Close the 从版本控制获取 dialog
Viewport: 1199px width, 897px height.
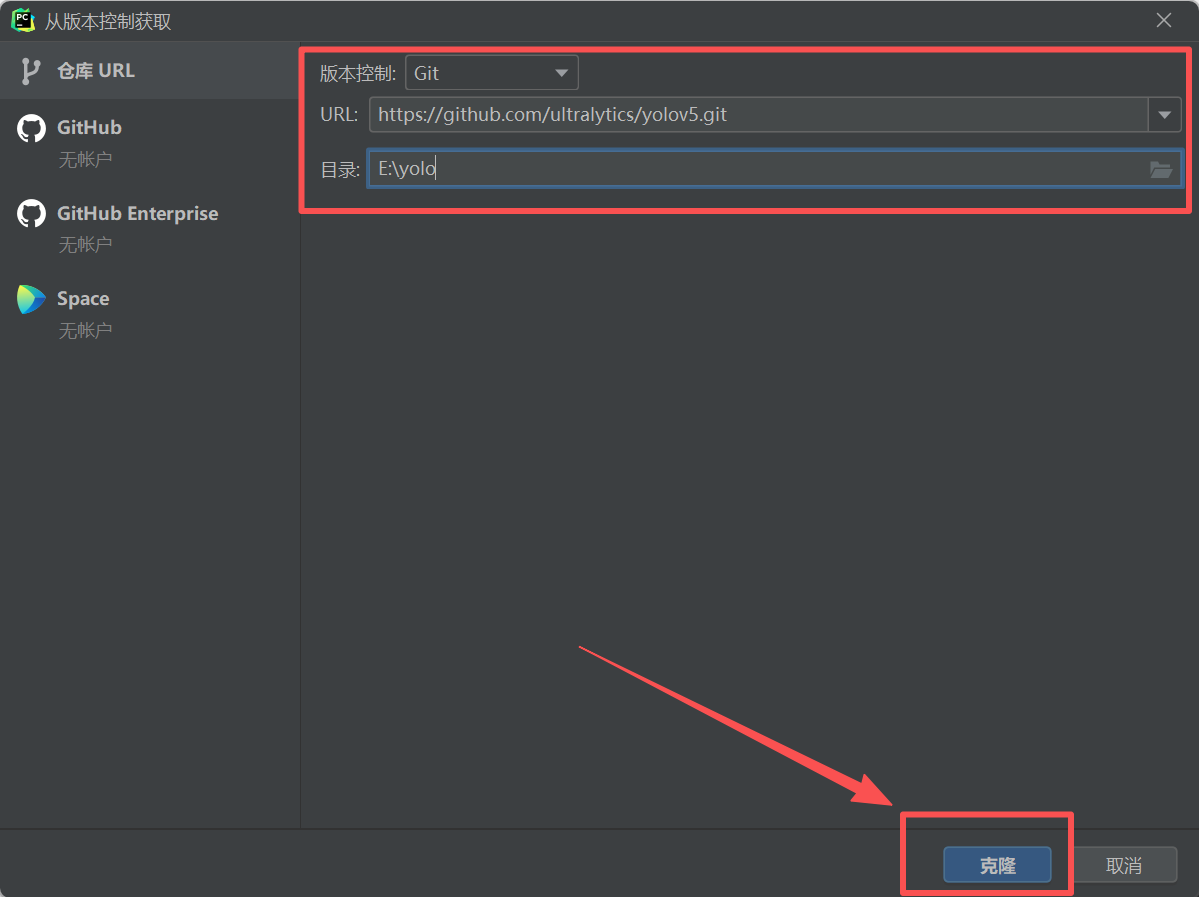(1164, 21)
